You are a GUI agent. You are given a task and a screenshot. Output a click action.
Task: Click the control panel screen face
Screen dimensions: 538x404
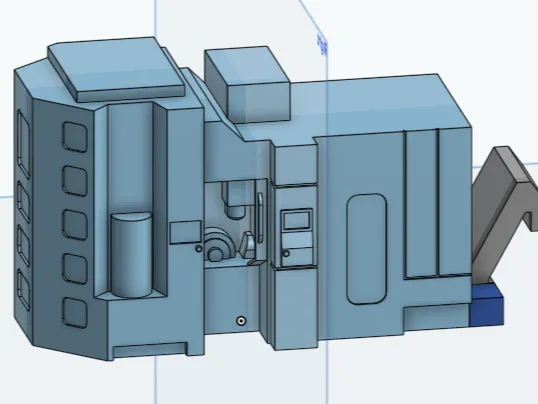click(x=297, y=220)
